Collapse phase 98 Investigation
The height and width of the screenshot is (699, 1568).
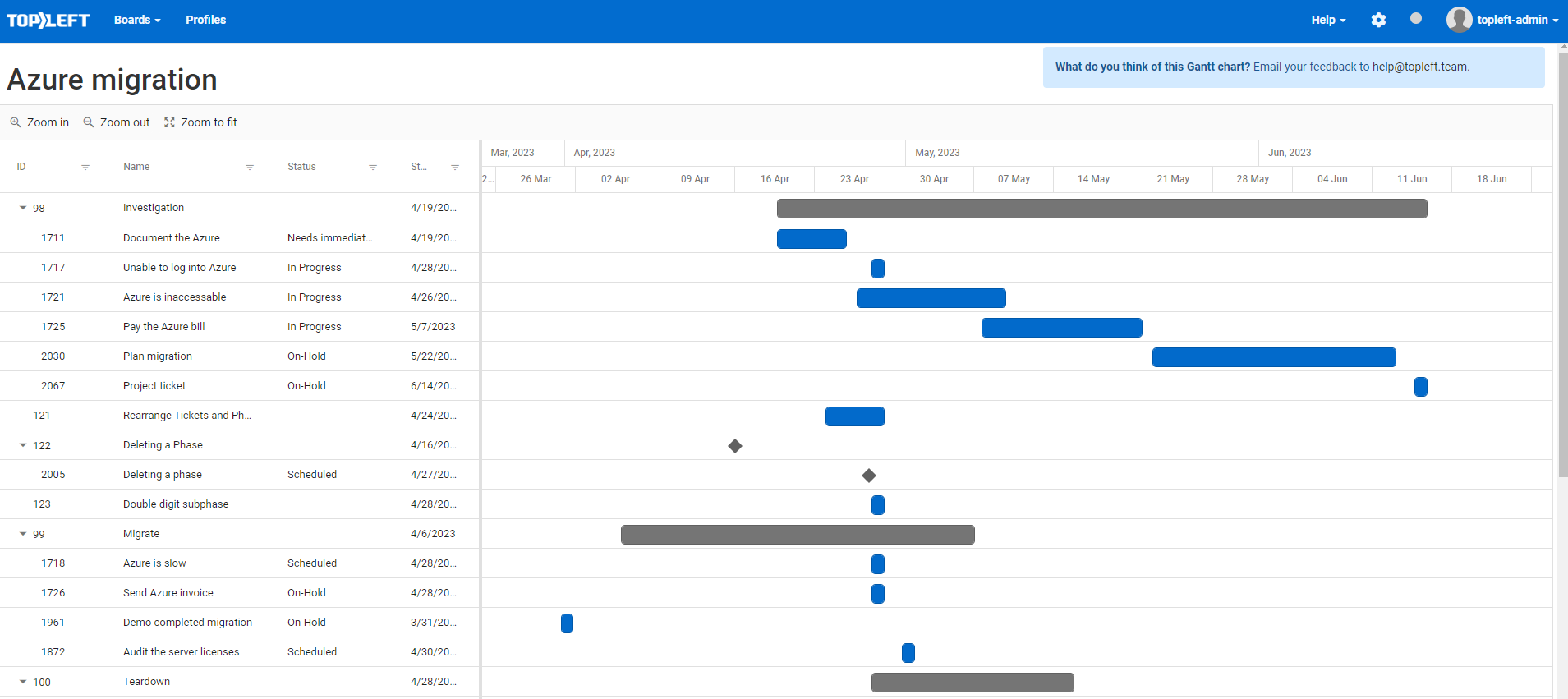coord(23,208)
